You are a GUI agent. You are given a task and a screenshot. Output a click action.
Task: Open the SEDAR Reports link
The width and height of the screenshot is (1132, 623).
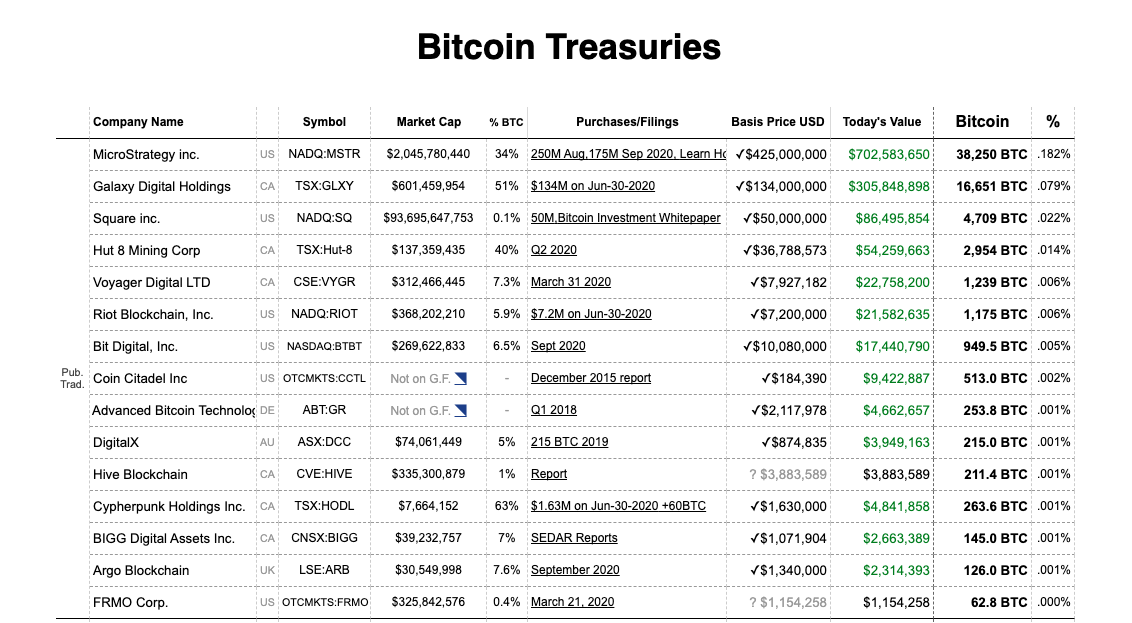tap(574, 538)
